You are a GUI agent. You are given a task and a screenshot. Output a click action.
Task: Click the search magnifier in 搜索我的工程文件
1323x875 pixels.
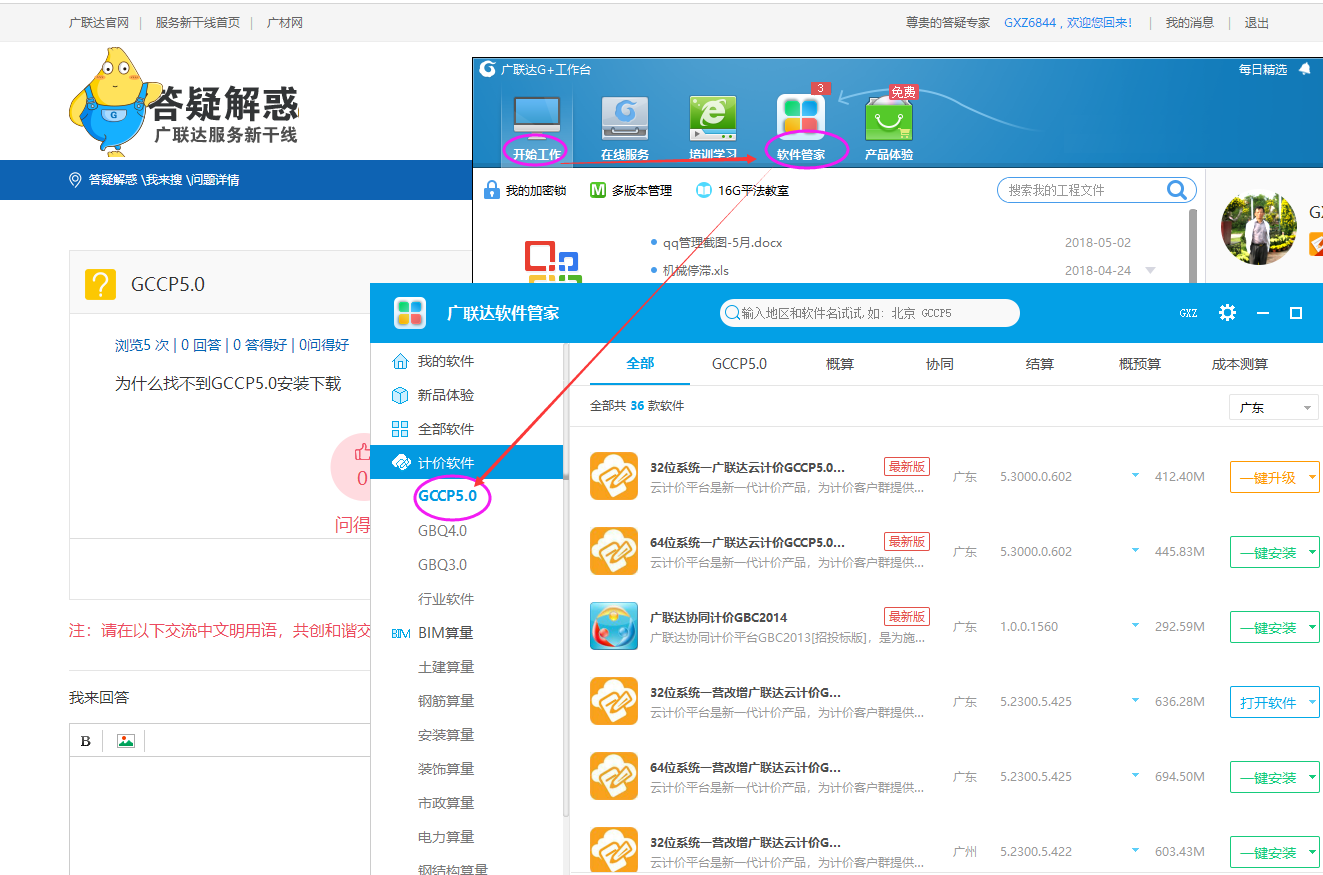point(1177,190)
